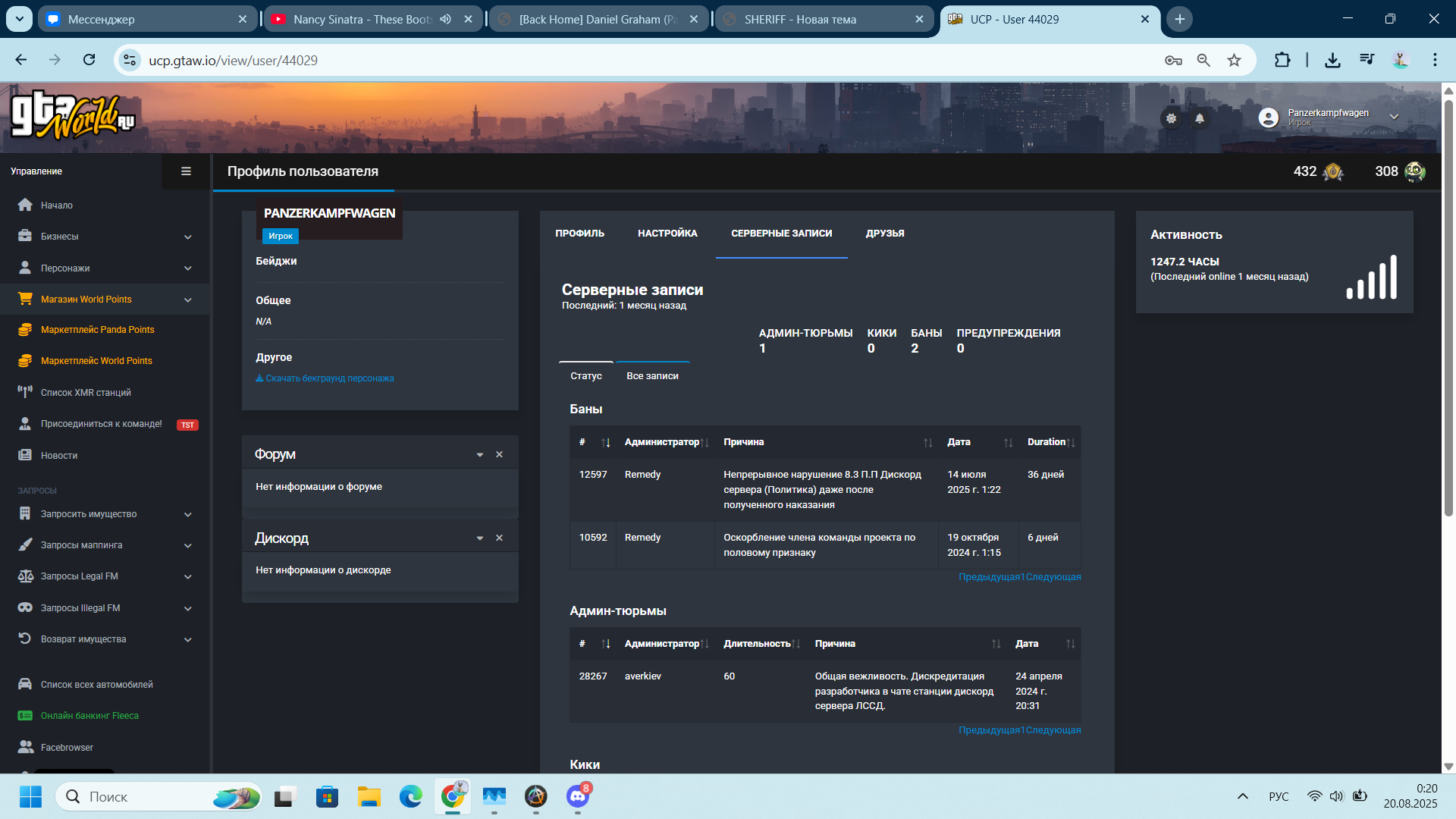Open the user account dropdown chevron
This screenshot has width=1456, height=819.
click(1394, 117)
